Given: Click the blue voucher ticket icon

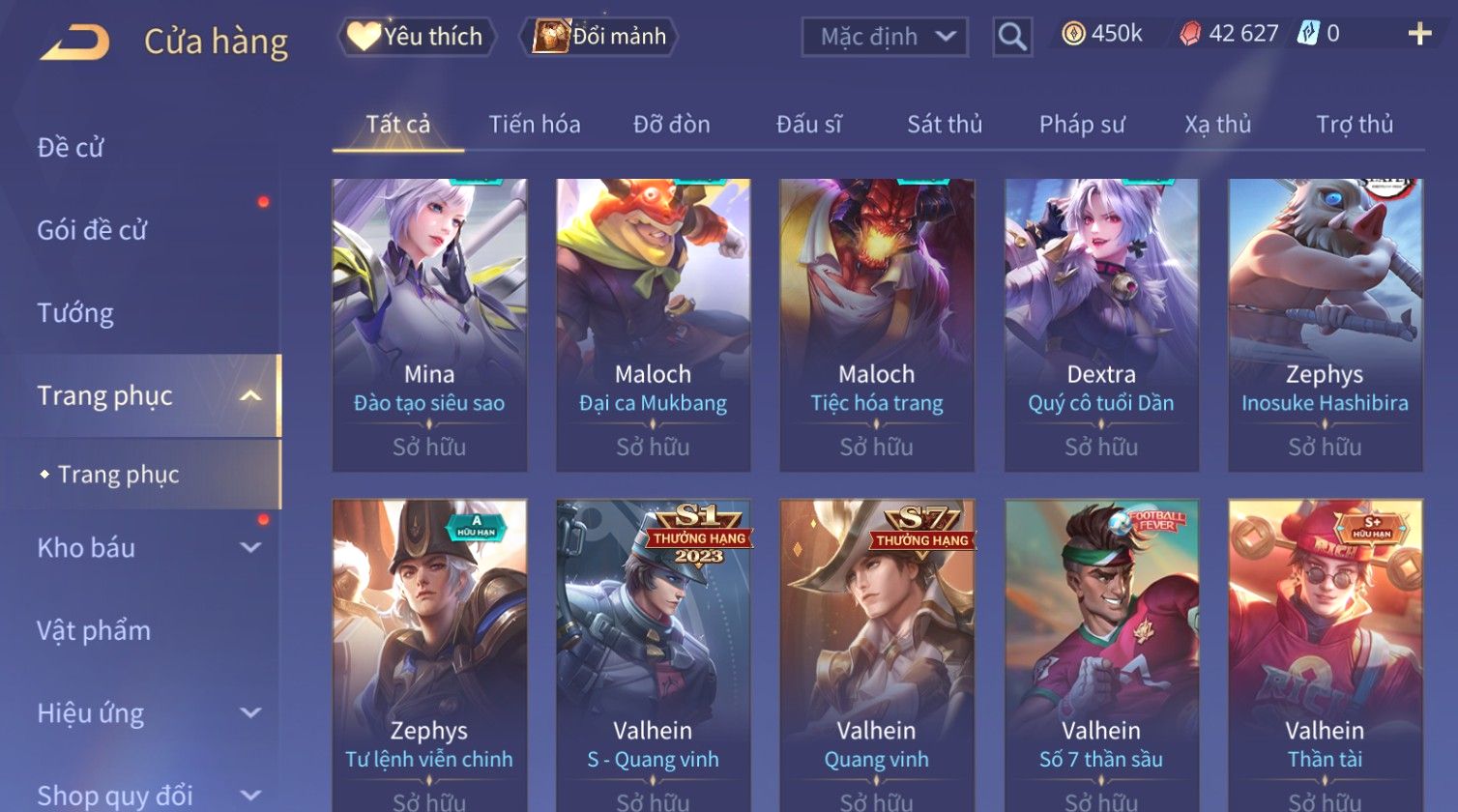Looking at the screenshot, I should 1307,34.
